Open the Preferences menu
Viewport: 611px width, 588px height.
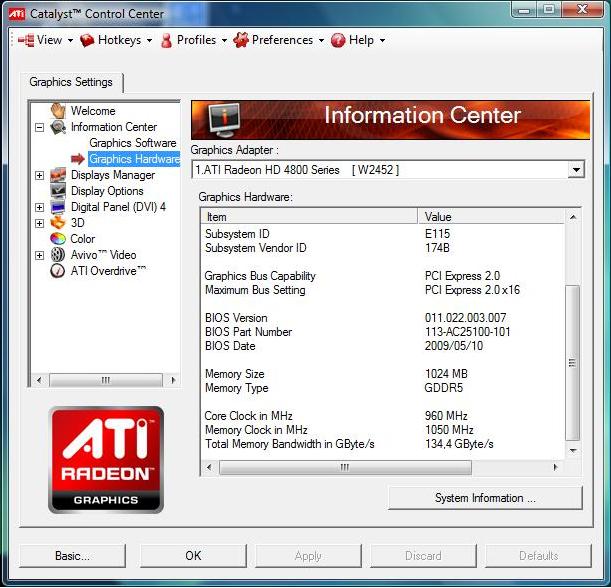point(279,40)
